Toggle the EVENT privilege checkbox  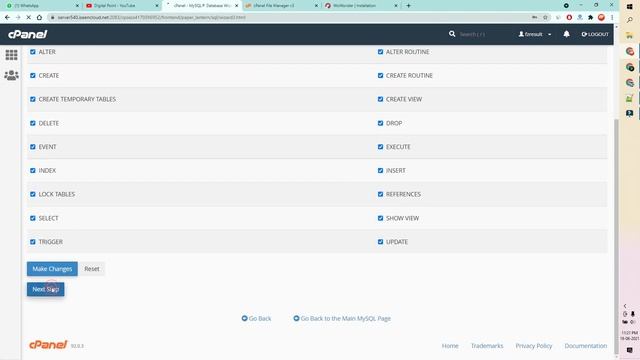[x=33, y=147]
